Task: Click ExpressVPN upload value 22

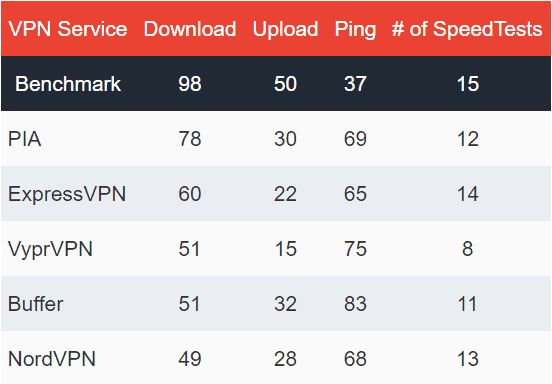Action: click(285, 194)
